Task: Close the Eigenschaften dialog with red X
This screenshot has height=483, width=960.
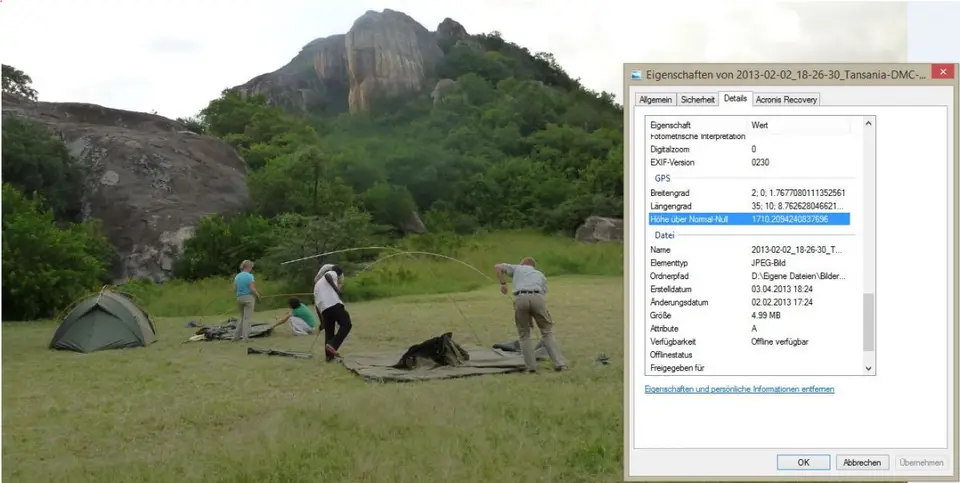Action: [x=942, y=72]
